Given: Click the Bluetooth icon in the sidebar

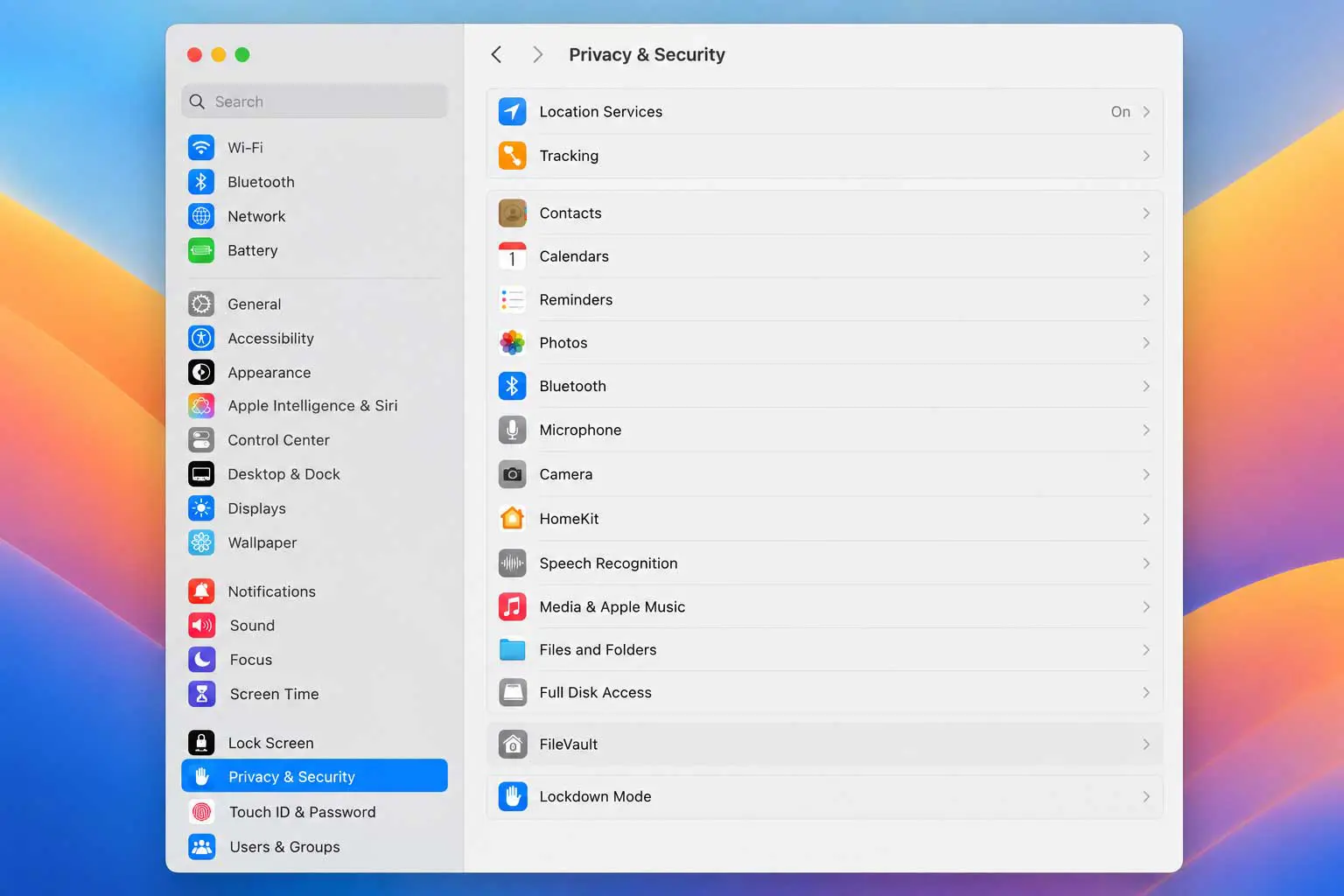Looking at the screenshot, I should [201, 181].
